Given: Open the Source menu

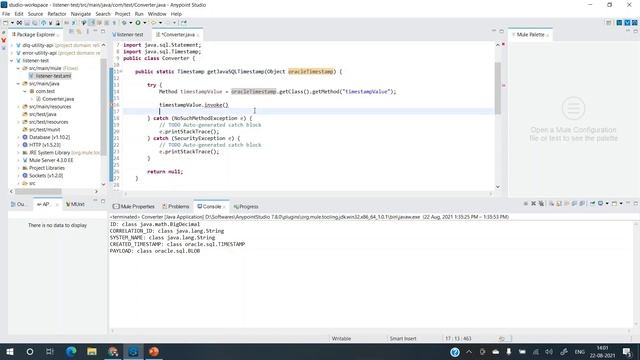Looking at the screenshot, I should [35, 14].
